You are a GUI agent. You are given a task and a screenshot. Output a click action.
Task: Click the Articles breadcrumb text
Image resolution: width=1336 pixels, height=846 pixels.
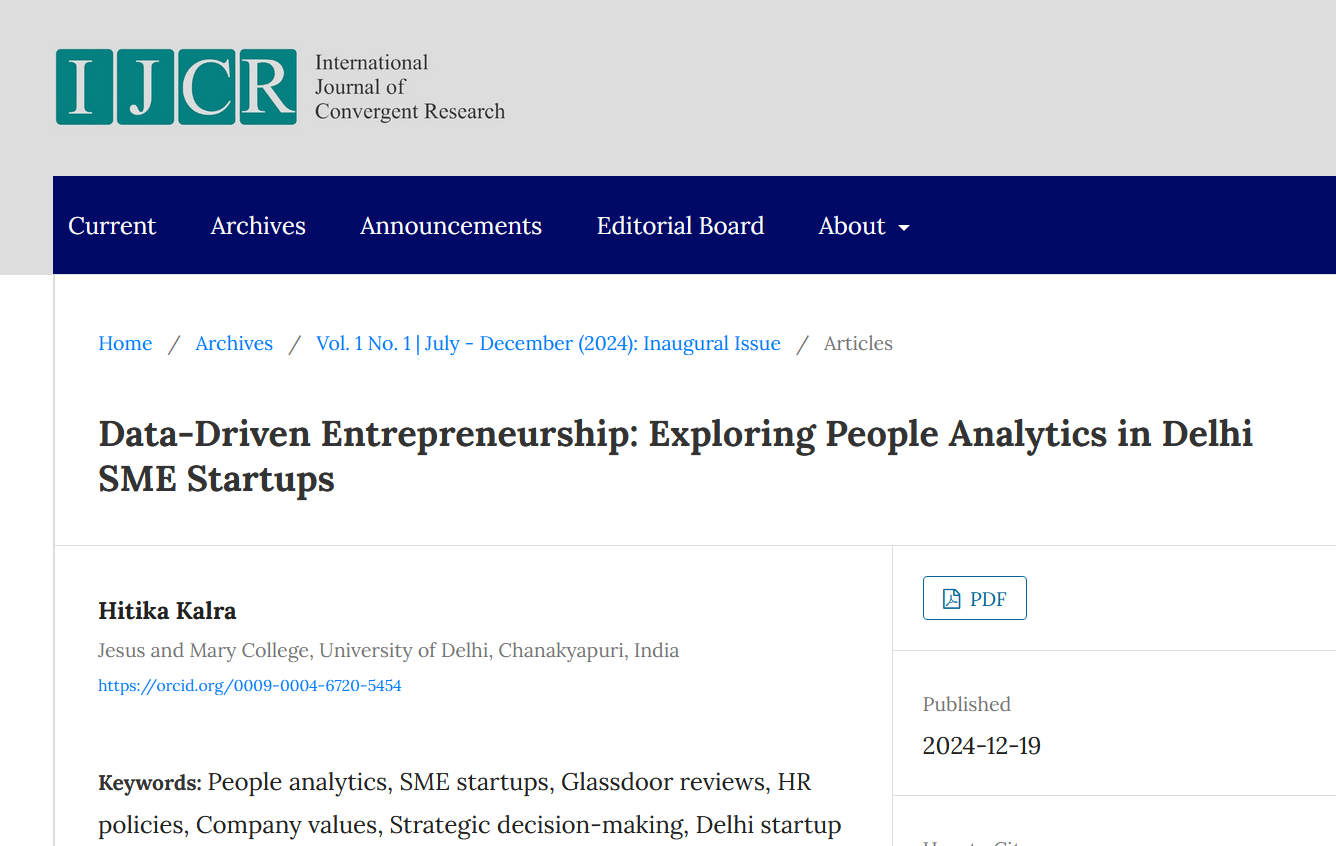[x=858, y=343]
